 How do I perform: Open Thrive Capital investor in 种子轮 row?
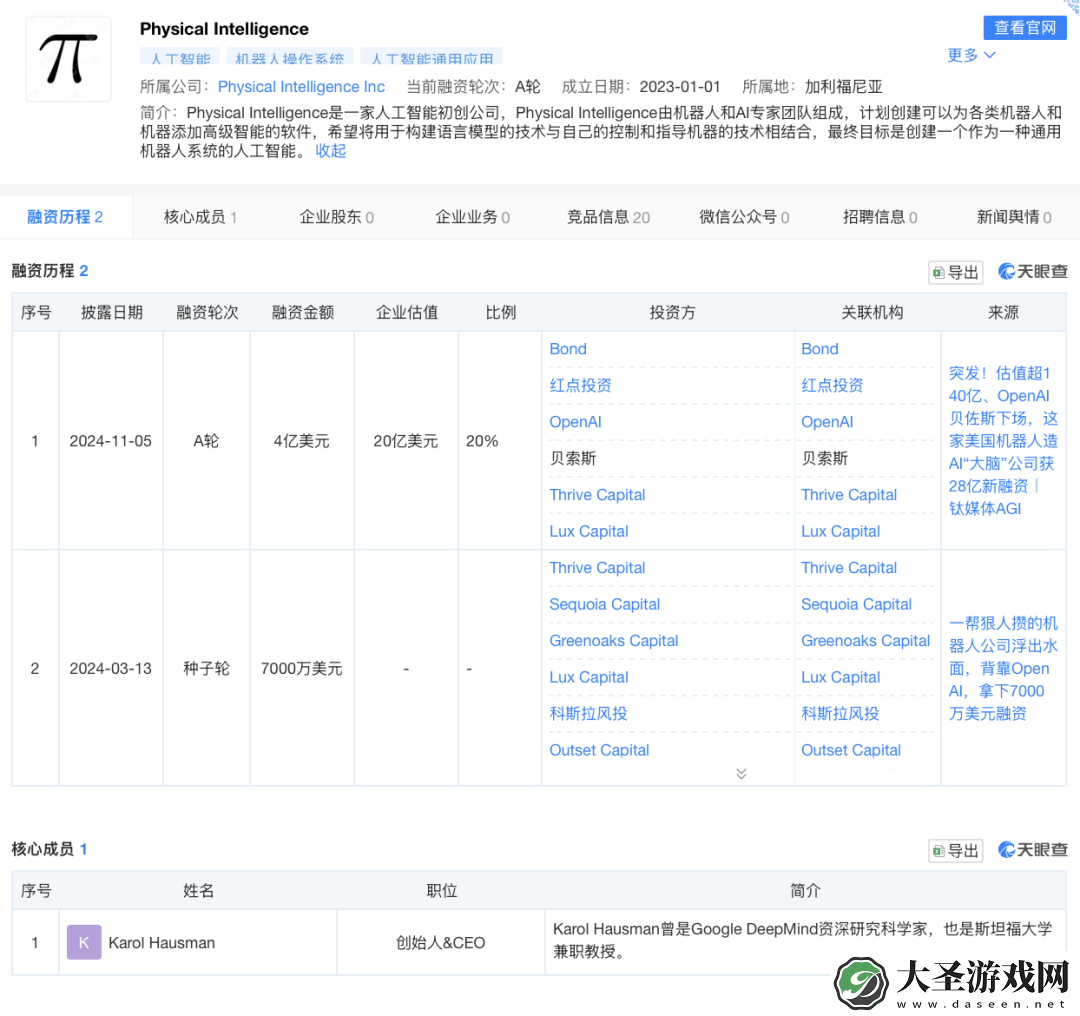pos(597,568)
